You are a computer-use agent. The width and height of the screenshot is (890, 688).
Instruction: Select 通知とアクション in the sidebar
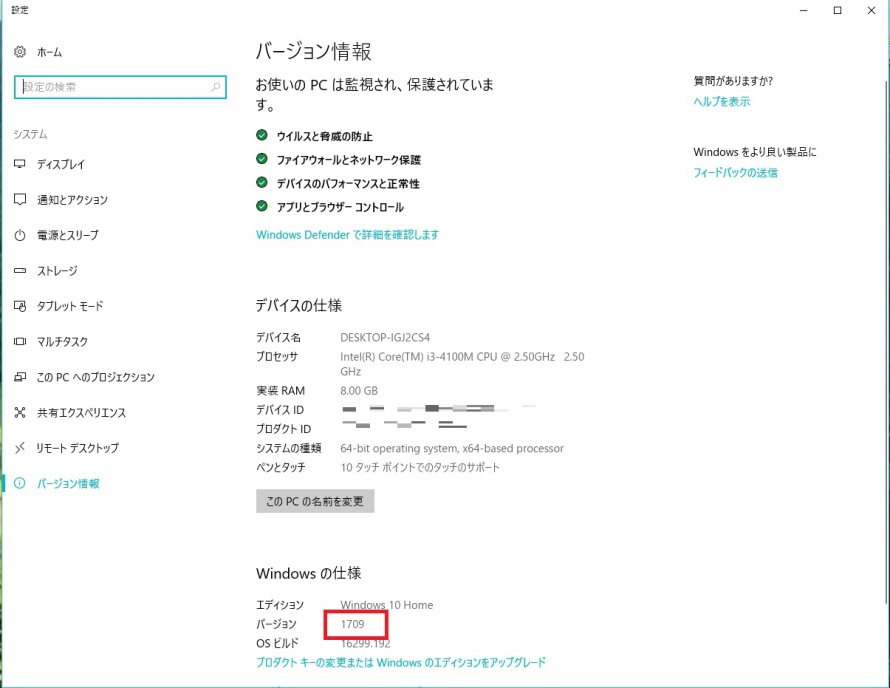73,200
